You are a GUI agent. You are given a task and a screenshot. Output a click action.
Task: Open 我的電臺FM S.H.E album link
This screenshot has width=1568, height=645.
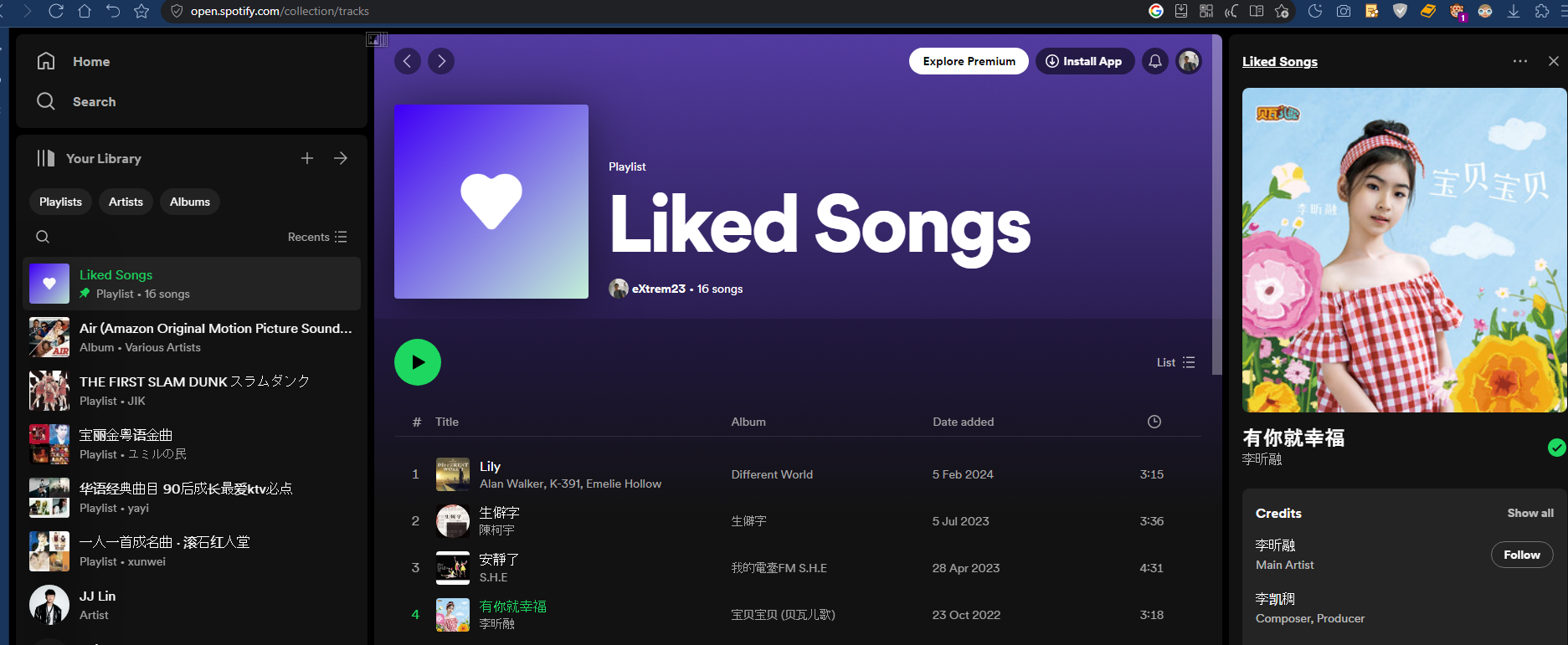779,568
